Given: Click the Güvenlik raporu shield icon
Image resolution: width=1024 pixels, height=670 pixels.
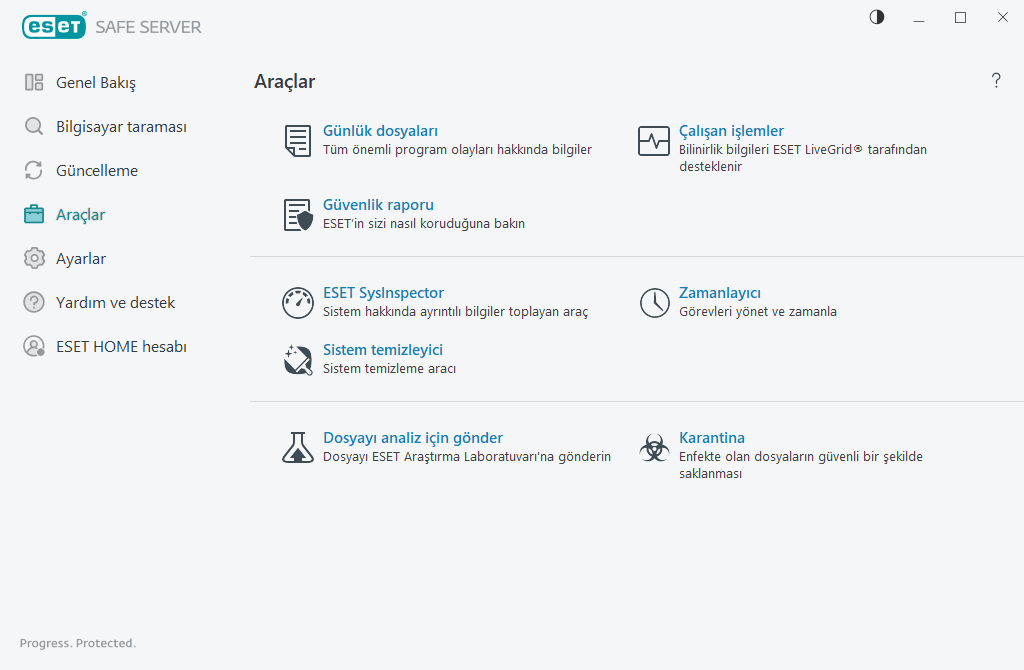Looking at the screenshot, I should tap(298, 215).
